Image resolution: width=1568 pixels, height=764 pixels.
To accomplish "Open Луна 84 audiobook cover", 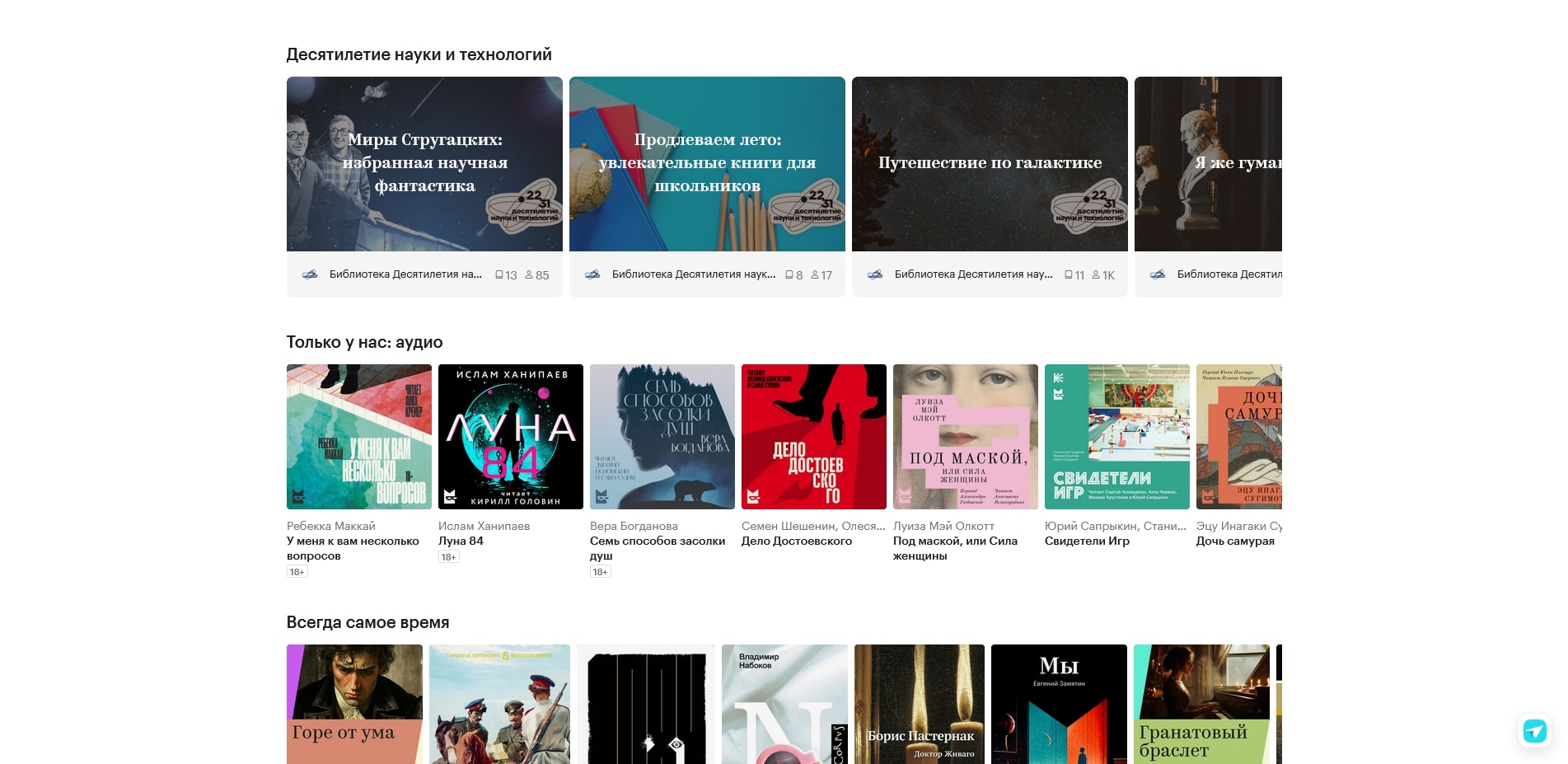I will (x=510, y=437).
